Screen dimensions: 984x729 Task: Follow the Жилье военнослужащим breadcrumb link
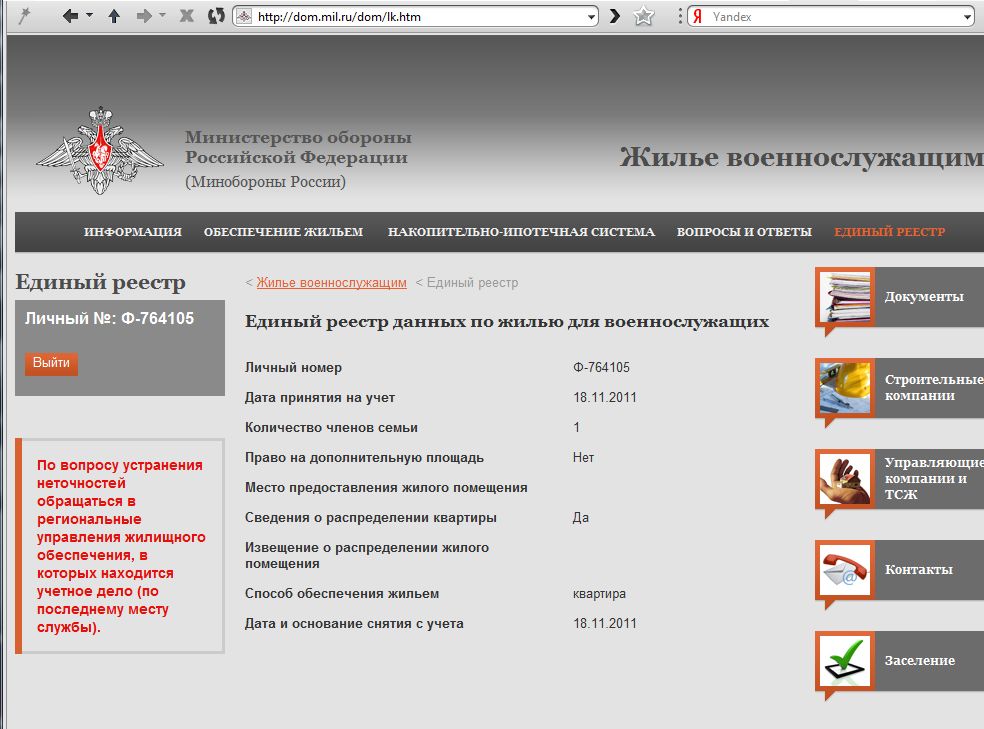click(x=331, y=283)
